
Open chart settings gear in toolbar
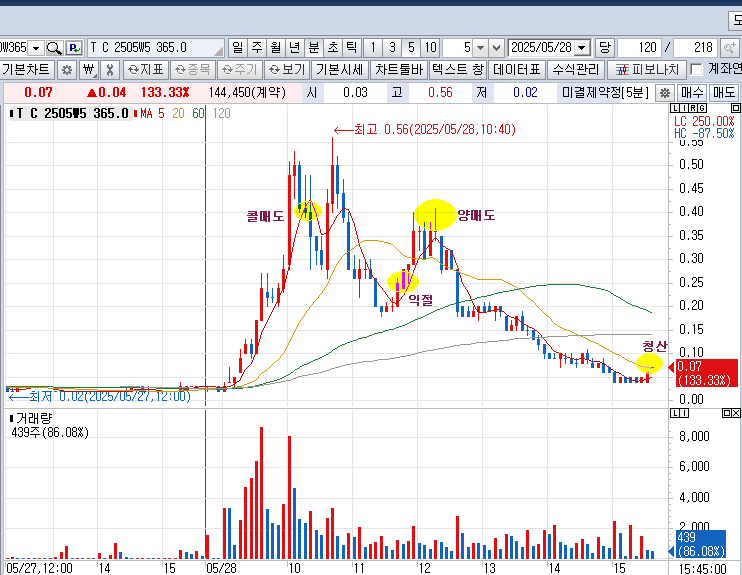click(x=67, y=70)
